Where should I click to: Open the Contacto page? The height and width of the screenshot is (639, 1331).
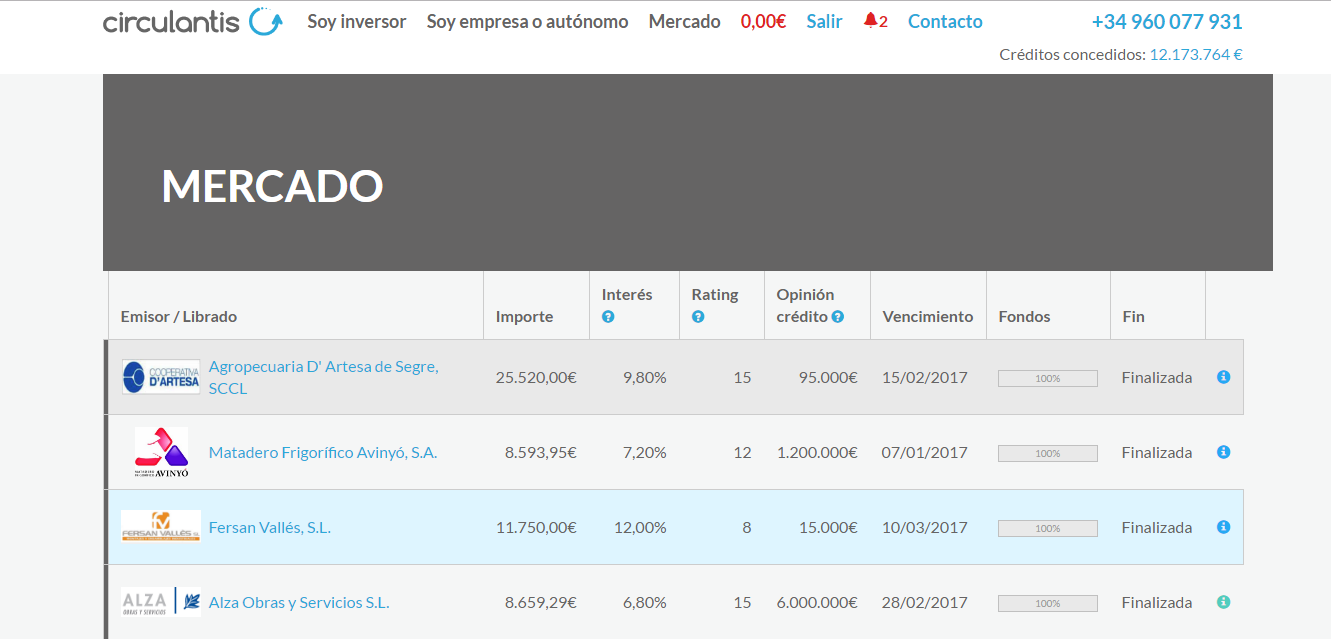[x=945, y=21]
